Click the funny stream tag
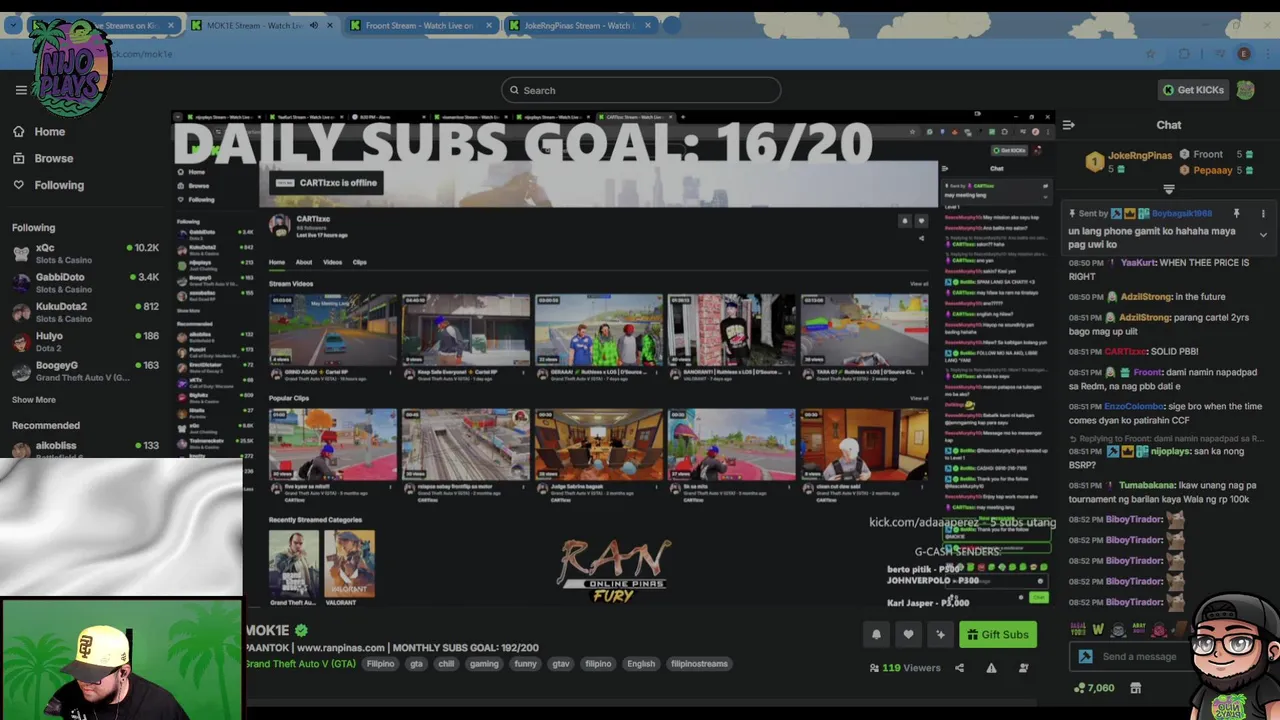1280x720 pixels. click(x=525, y=664)
